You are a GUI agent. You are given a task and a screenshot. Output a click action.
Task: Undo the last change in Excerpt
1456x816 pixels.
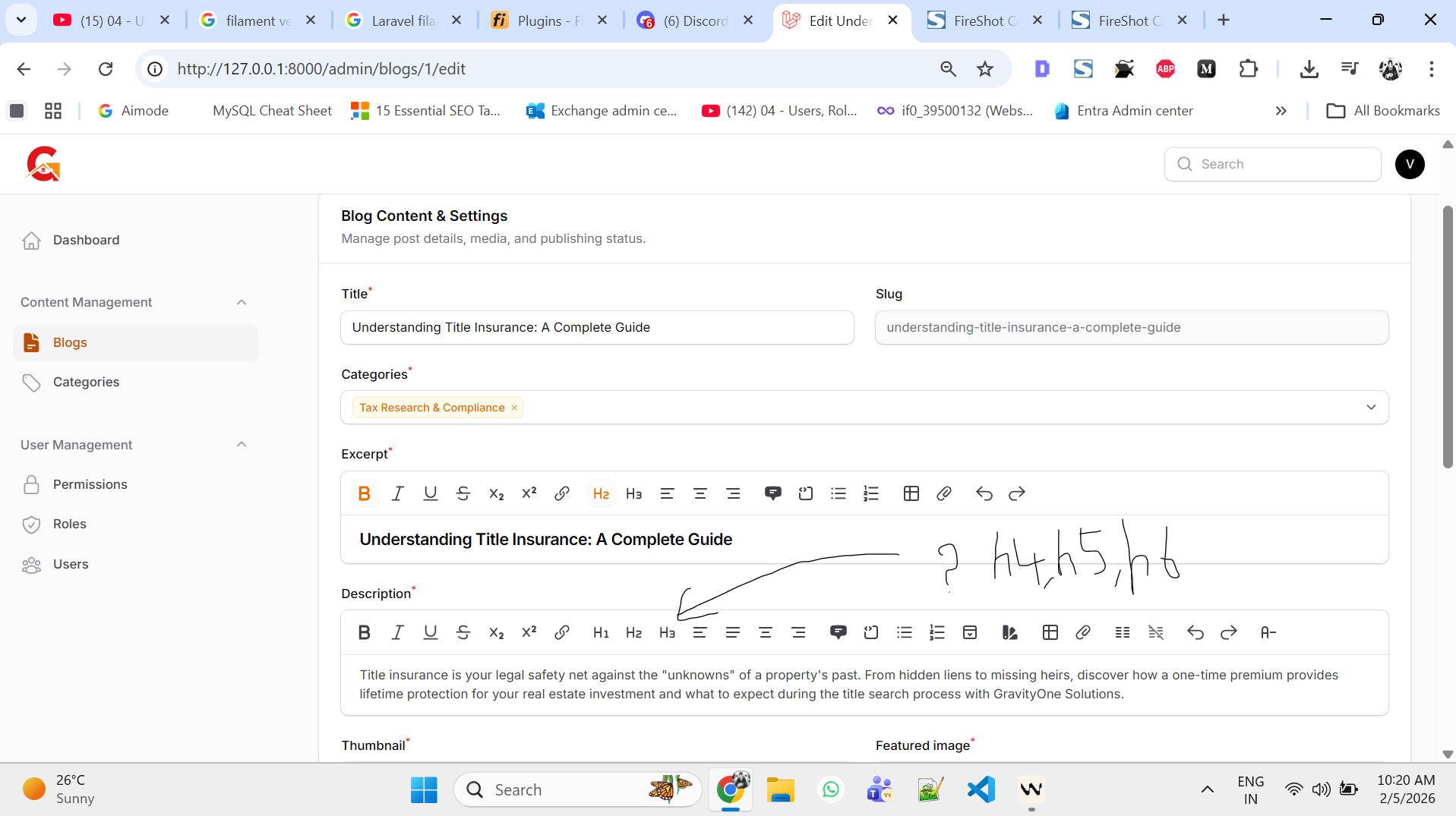(984, 493)
